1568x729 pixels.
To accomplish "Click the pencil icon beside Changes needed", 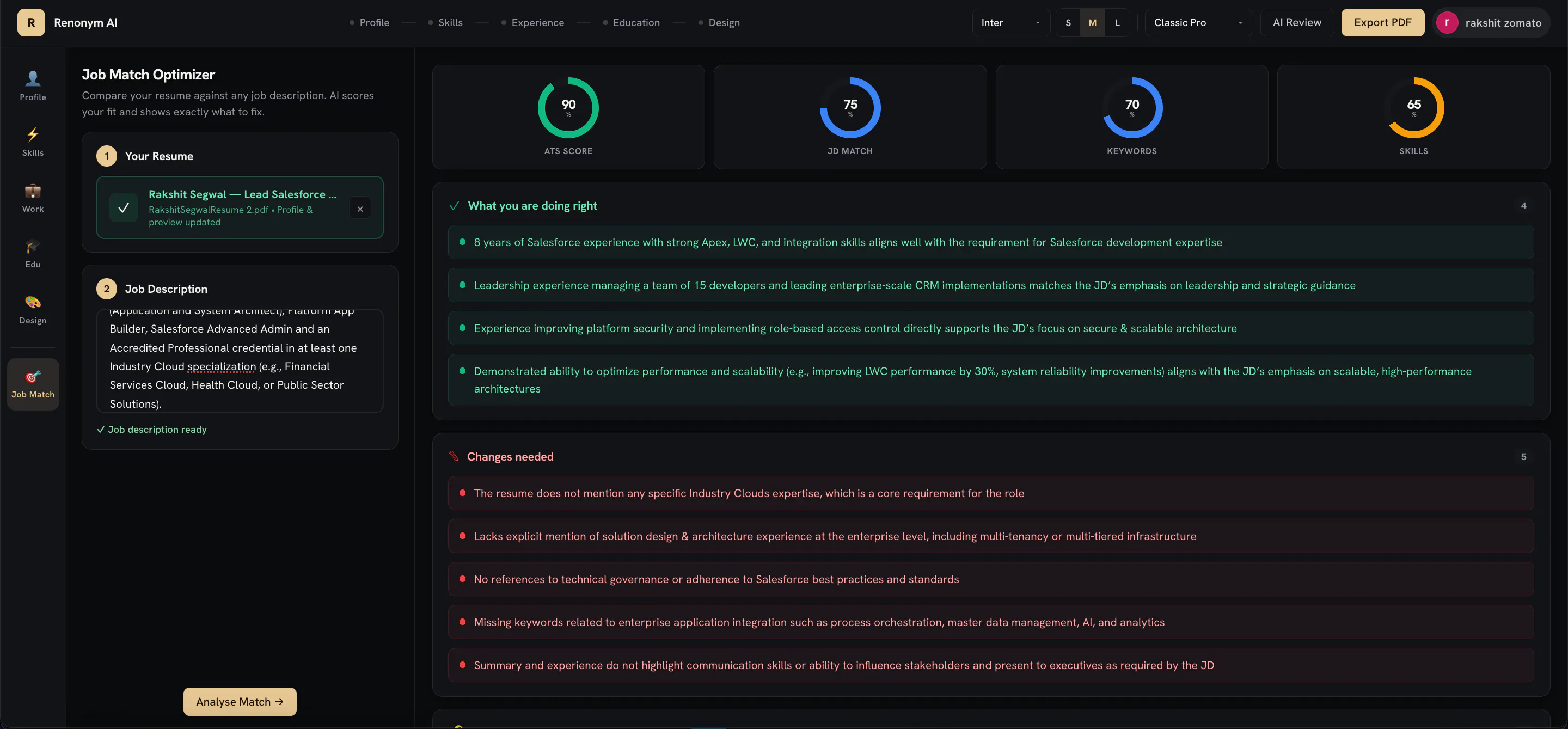I will [454, 456].
